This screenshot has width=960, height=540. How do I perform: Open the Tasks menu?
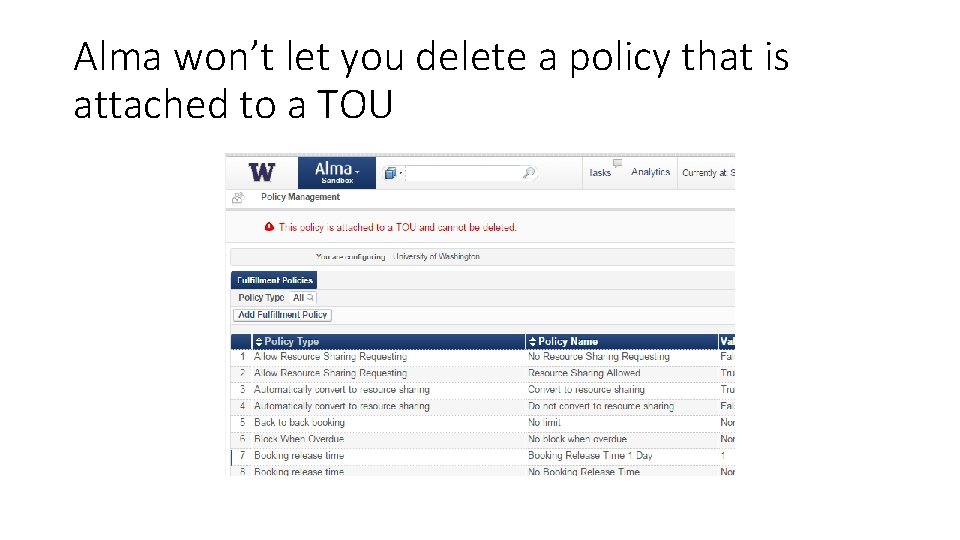(x=600, y=173)
